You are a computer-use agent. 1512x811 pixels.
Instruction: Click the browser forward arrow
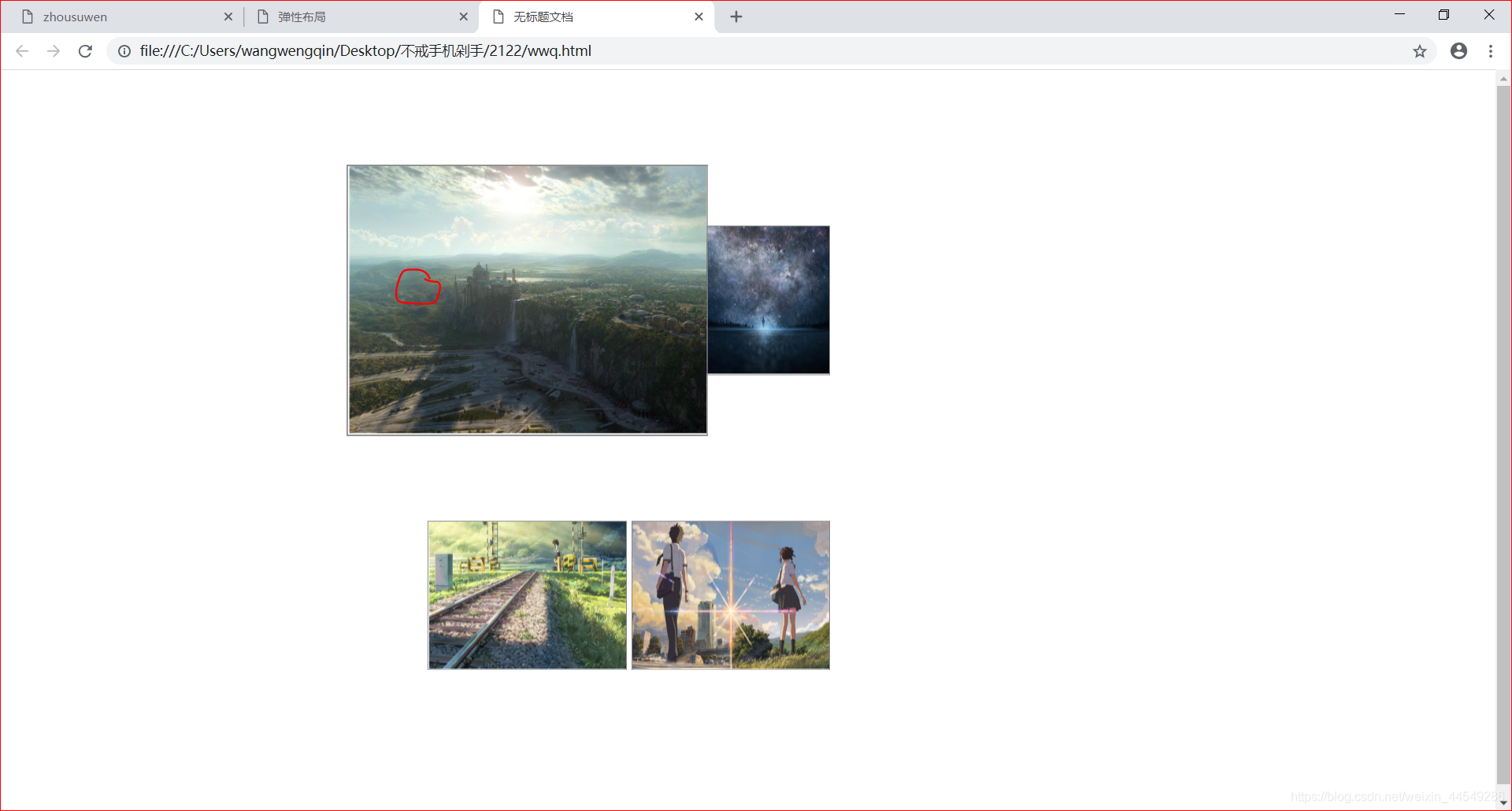[54, 51]
